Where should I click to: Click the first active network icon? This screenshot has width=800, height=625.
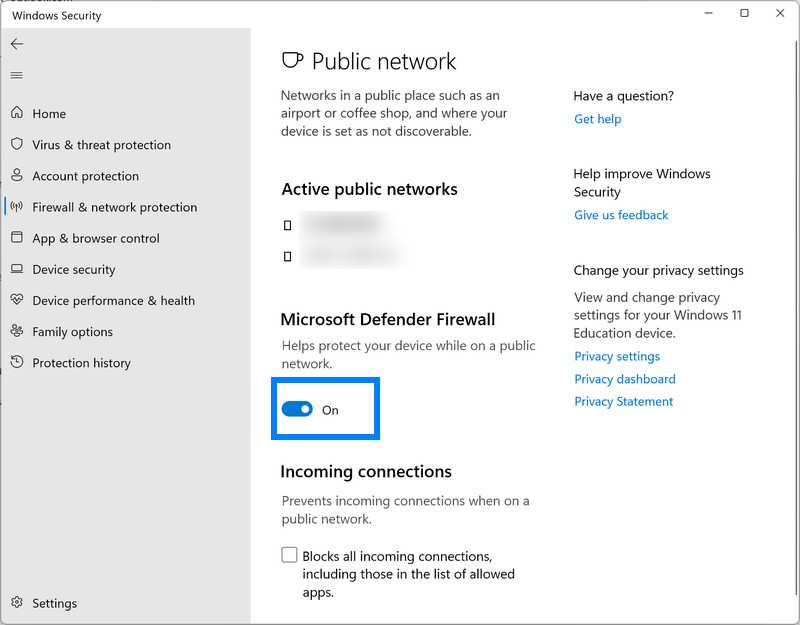288,225
